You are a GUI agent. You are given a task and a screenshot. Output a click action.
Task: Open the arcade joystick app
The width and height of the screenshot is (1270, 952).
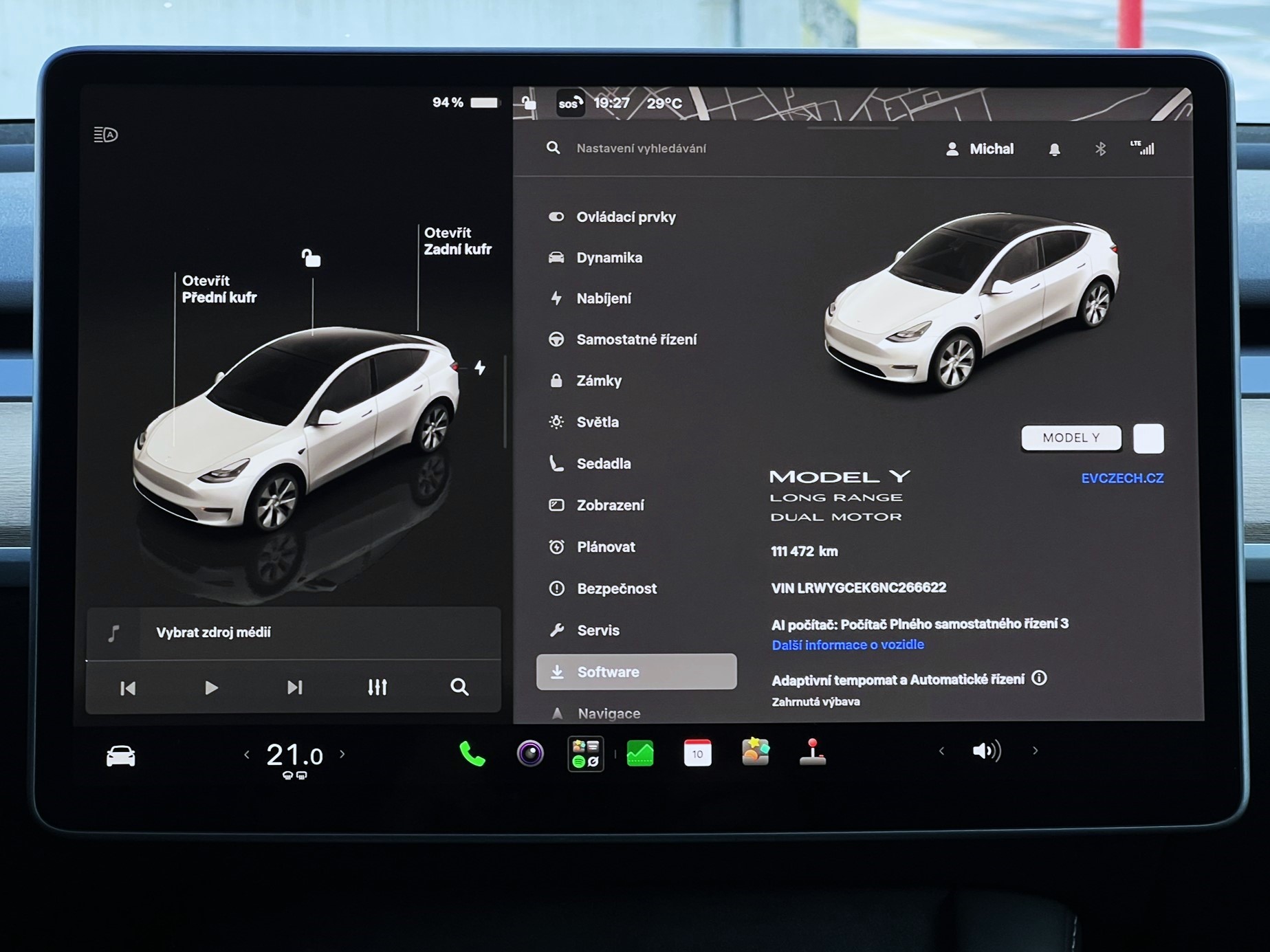pyautogui.click(x=813, y=752)
